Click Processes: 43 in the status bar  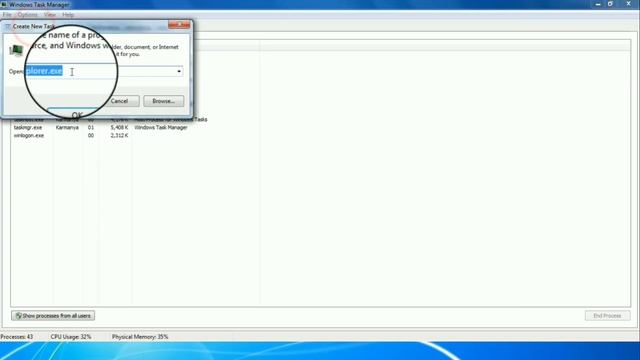17,337
